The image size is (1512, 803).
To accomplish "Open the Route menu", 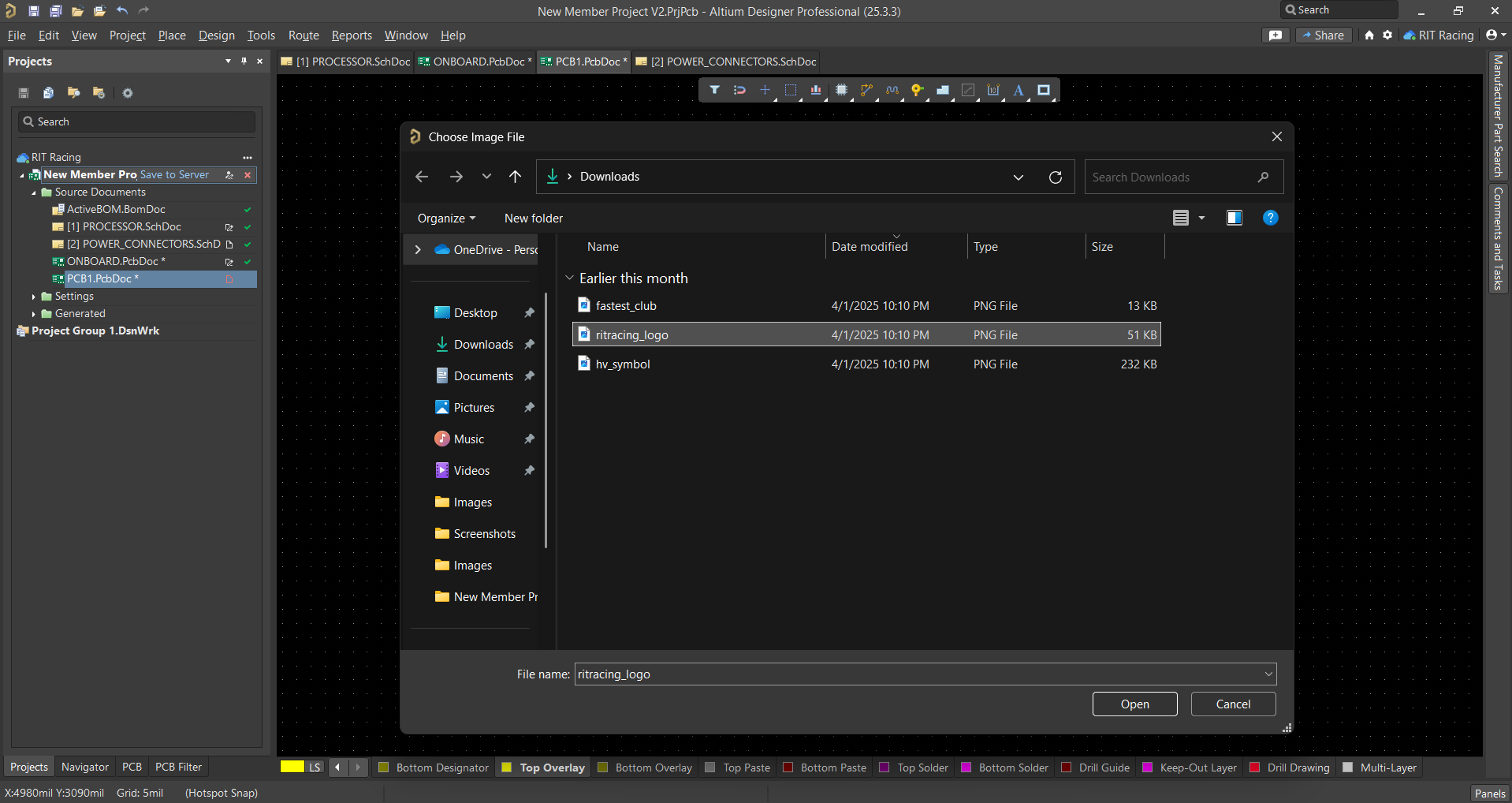I will pyautogui.click(x=304, y=35).
